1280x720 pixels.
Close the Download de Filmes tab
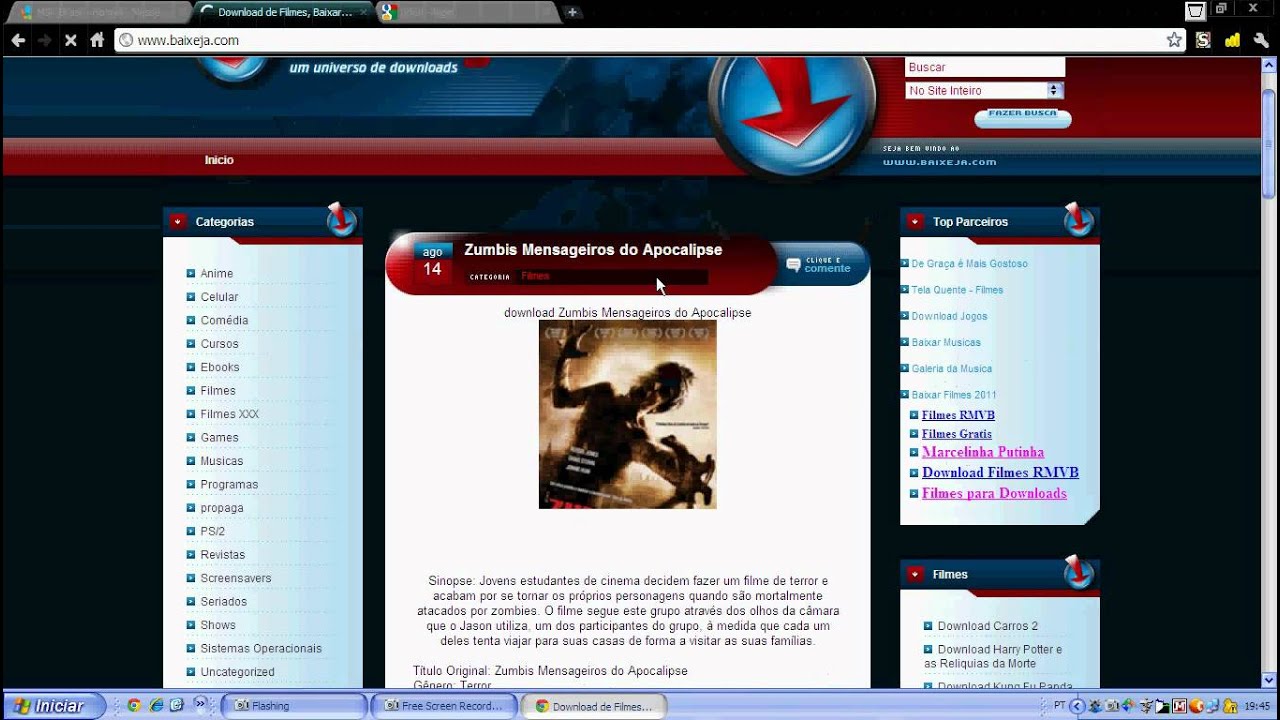coord(362,12)
